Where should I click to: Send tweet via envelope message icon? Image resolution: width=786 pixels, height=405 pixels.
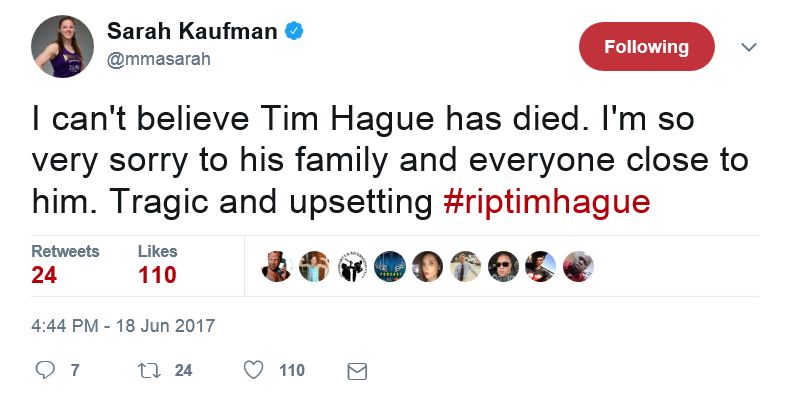(x=356, y=371)
